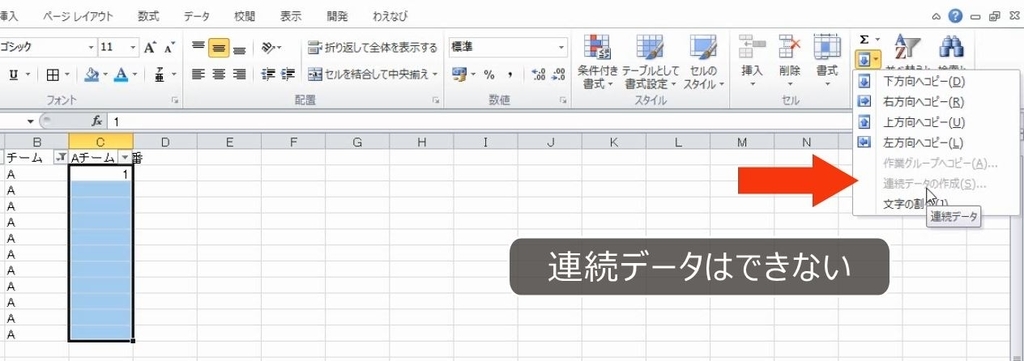Open filter dropdown on Aチーム column
1024x361 pixels.
point(124,157)
